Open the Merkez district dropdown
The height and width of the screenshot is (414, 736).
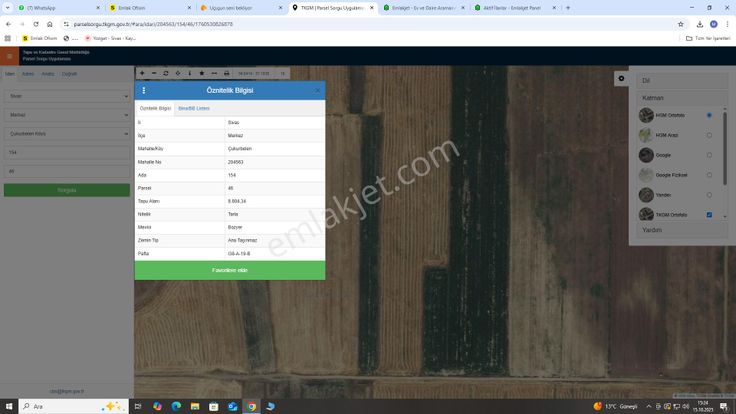pyautogui.click(x=66, y=115)
